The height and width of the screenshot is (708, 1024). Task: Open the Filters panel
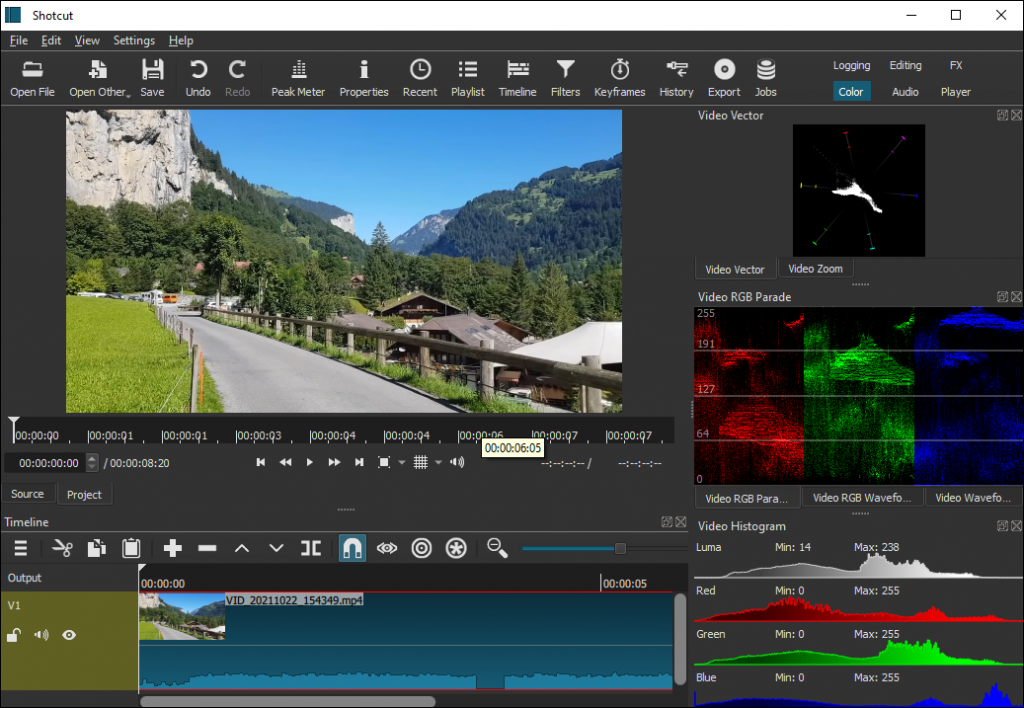(565, 77)
